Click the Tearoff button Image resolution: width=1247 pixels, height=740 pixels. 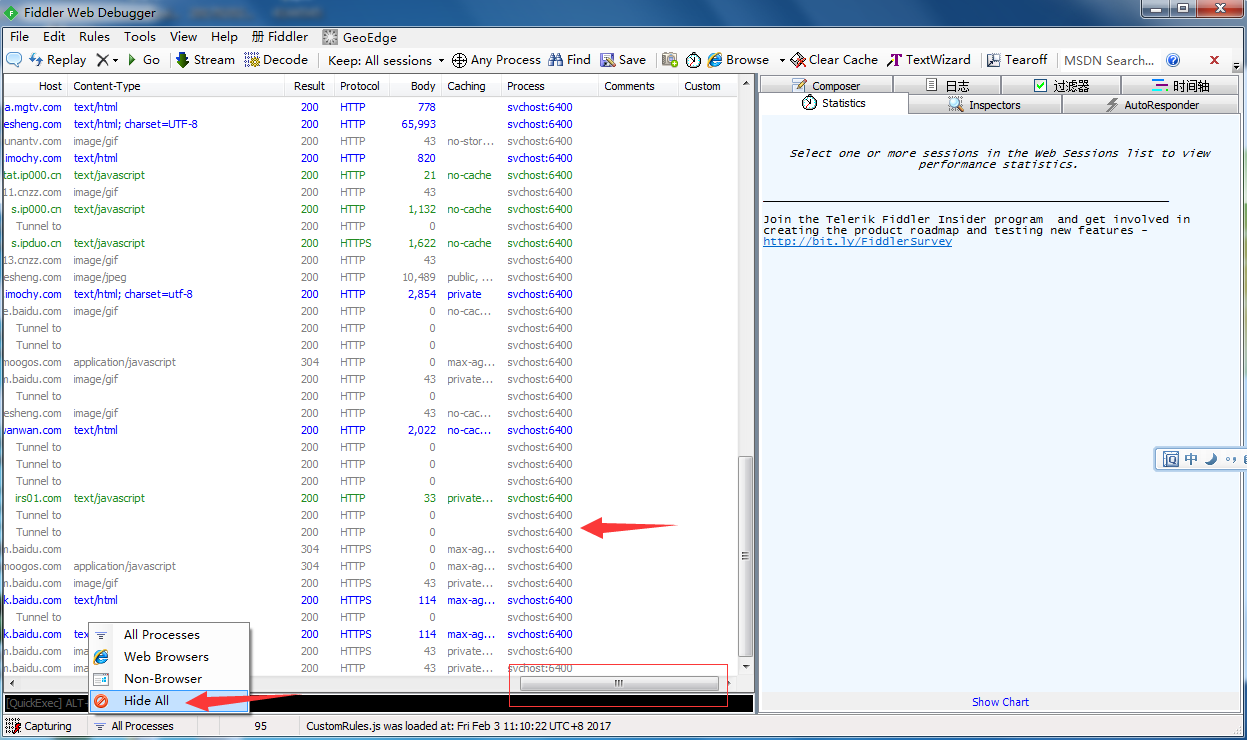click(x=1017, y=60)
